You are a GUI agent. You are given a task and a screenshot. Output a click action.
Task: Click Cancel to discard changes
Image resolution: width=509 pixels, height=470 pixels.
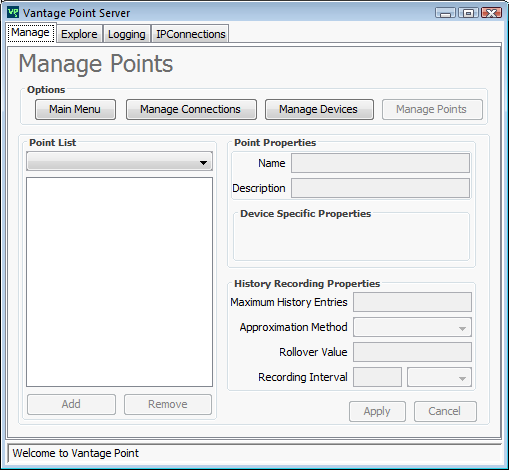pos(445,411)
